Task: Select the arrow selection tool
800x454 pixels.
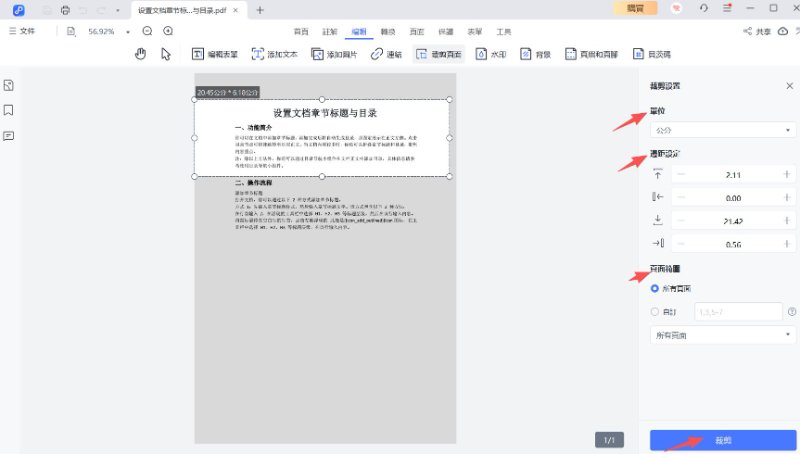Action: [x=166, y=54]
